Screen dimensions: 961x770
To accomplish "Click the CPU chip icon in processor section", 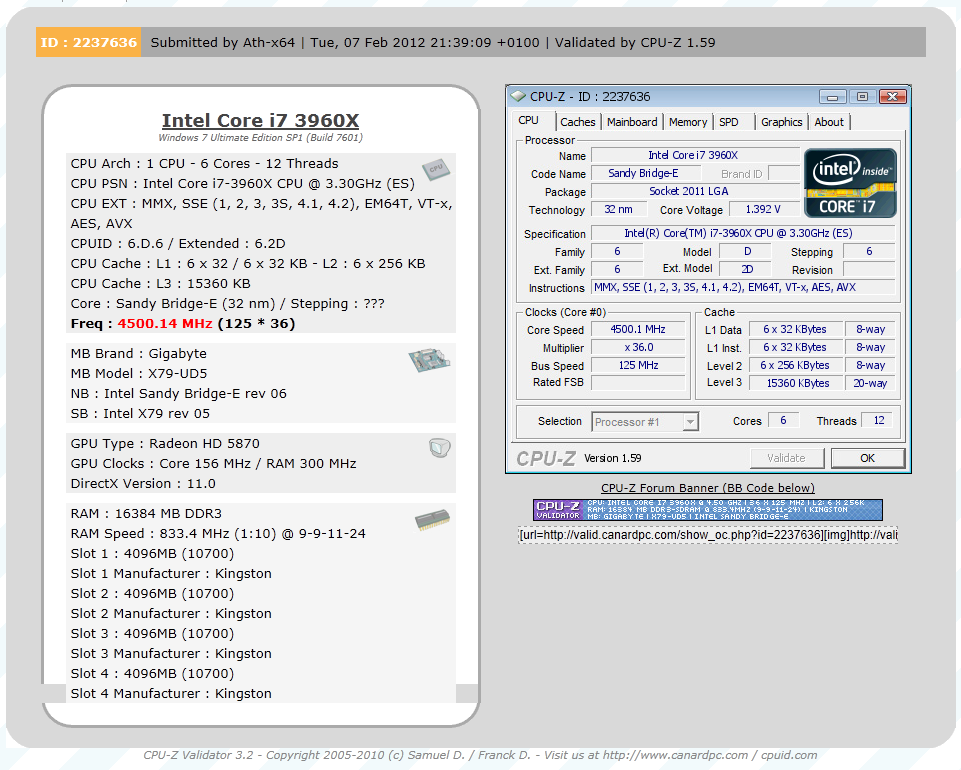I will tap(436, 170).
